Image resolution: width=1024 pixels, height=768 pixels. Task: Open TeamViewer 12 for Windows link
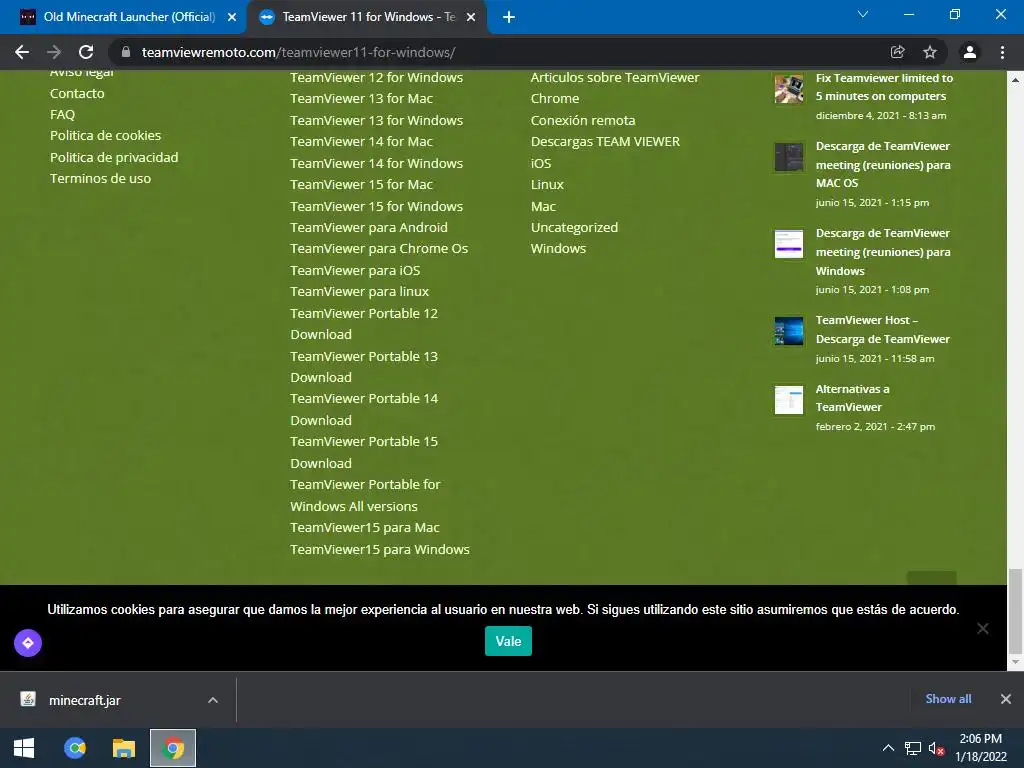377,77
